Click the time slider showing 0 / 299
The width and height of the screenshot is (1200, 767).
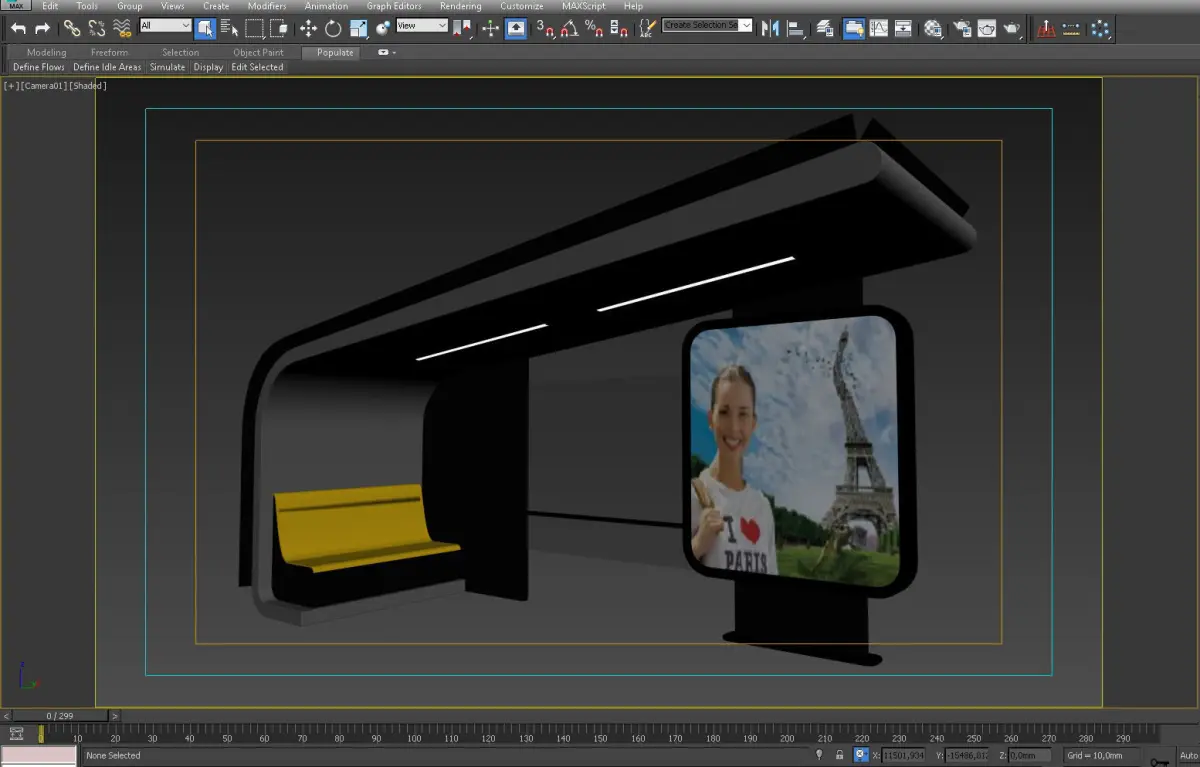coord(60,716)
